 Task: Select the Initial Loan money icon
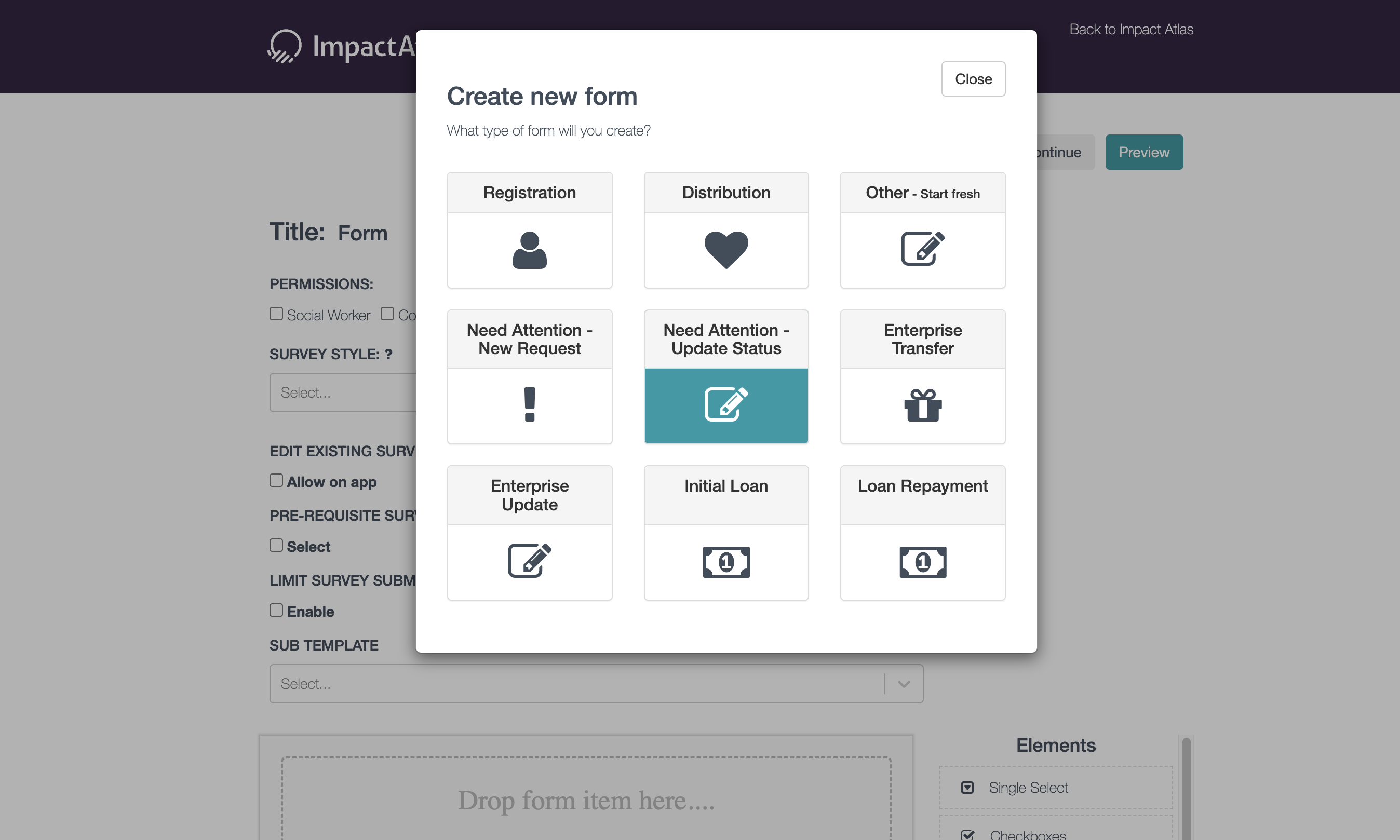(726, 562)
